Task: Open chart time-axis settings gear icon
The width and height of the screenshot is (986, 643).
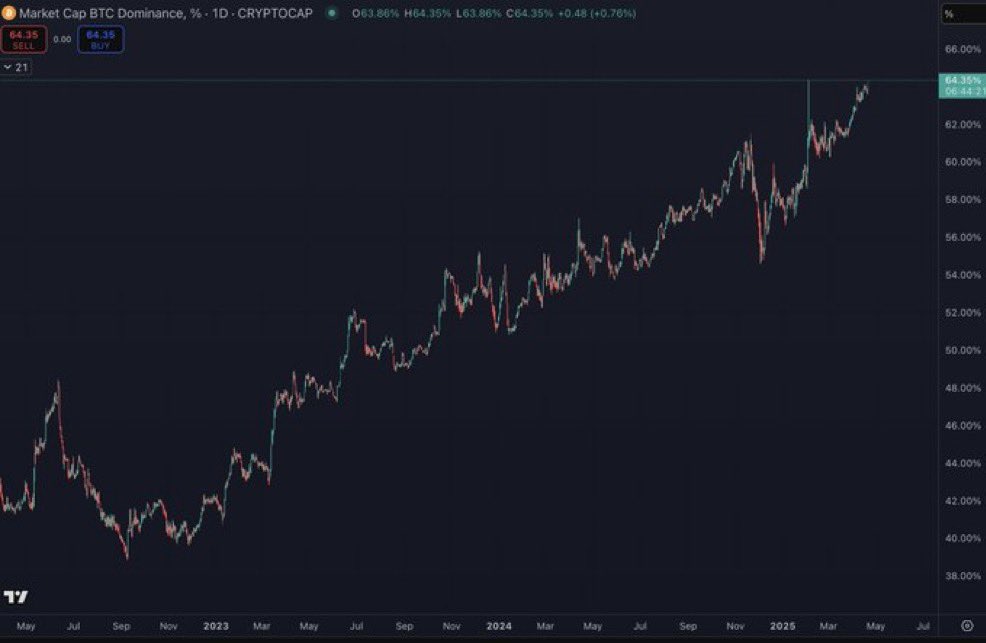Action: (x=967, y=625)
